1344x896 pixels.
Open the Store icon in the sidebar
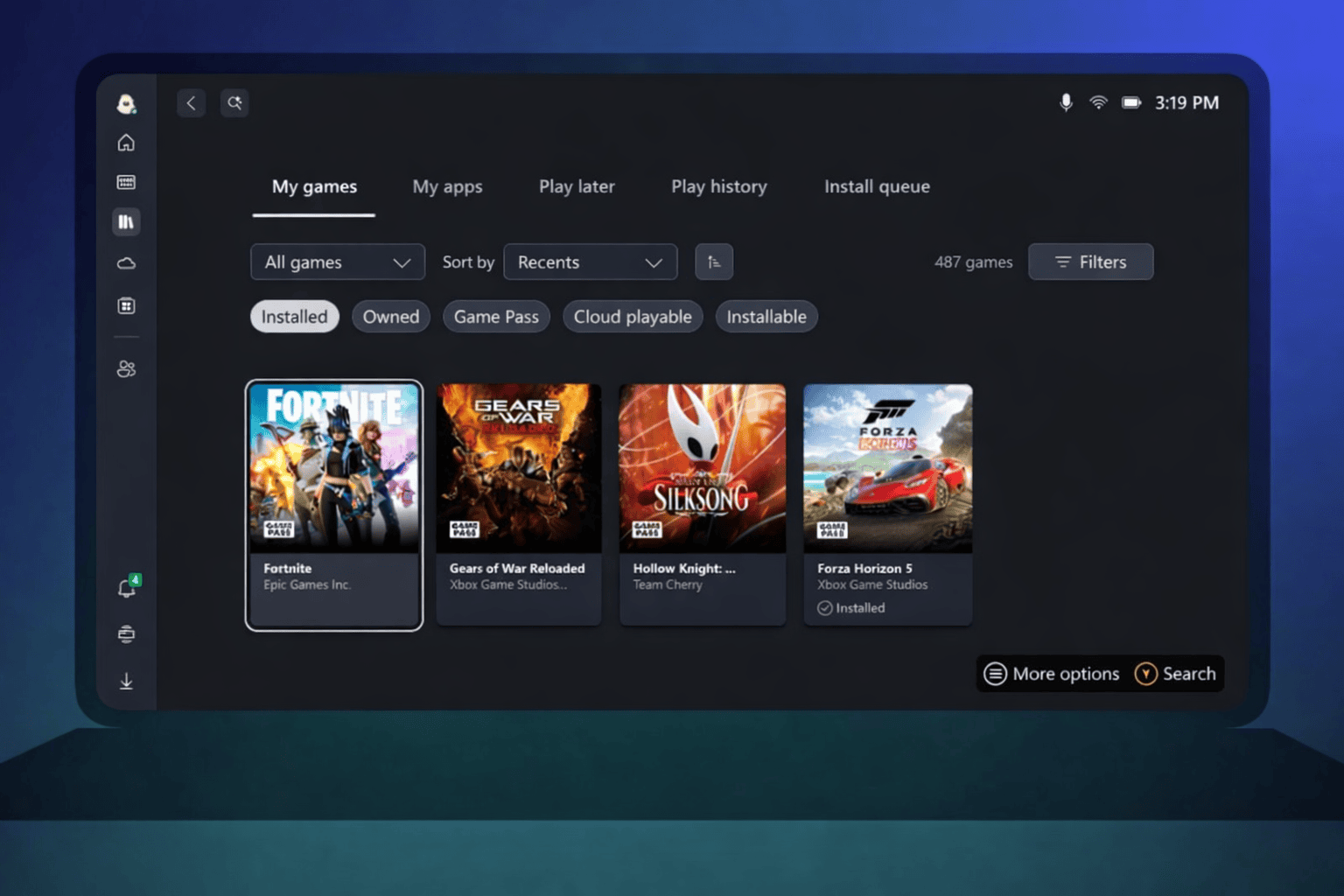pyautogui.click(x=126, y=305)
